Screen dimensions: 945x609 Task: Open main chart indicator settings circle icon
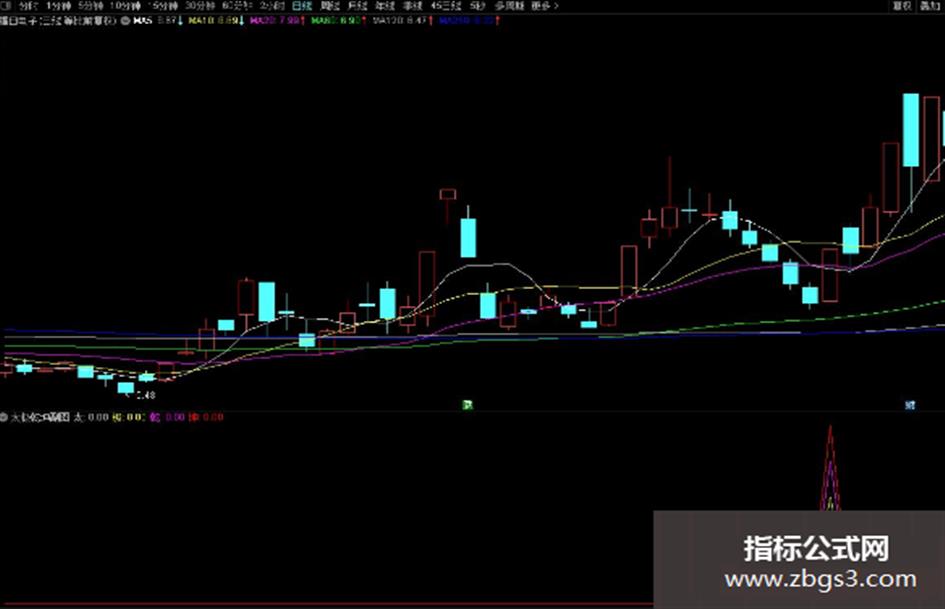(125, 21)
